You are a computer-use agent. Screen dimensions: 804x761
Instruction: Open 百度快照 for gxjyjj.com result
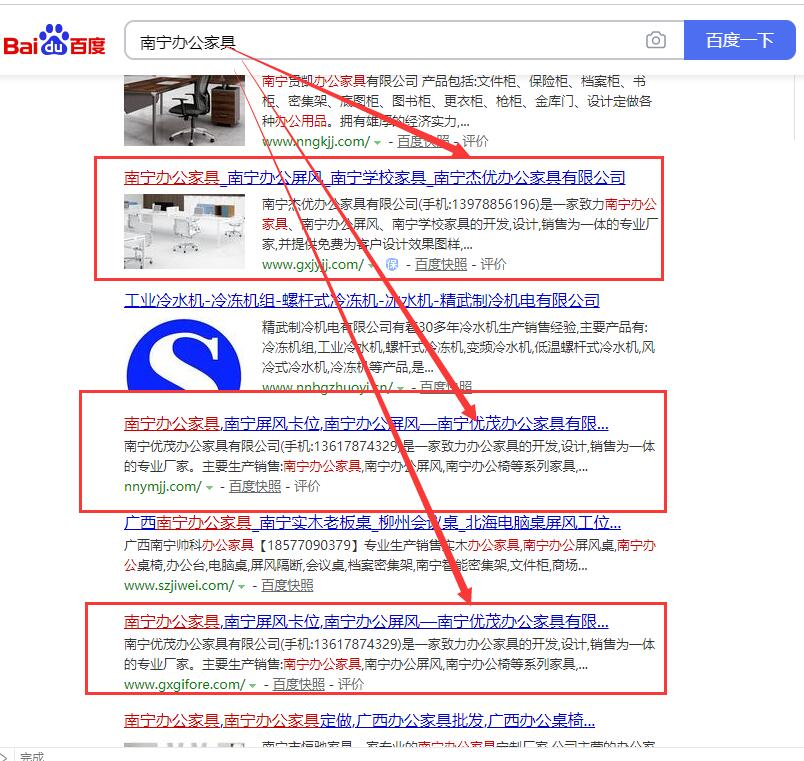pos(441,265)
